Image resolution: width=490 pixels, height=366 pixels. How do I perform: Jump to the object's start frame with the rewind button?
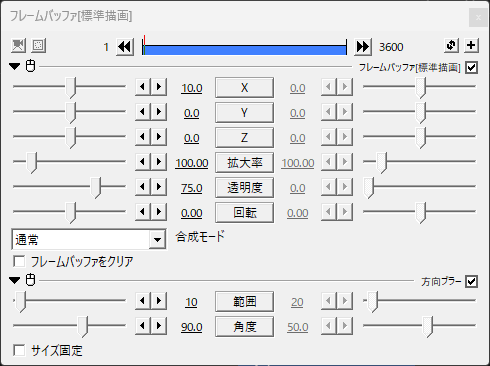click(x=125, y=47)
